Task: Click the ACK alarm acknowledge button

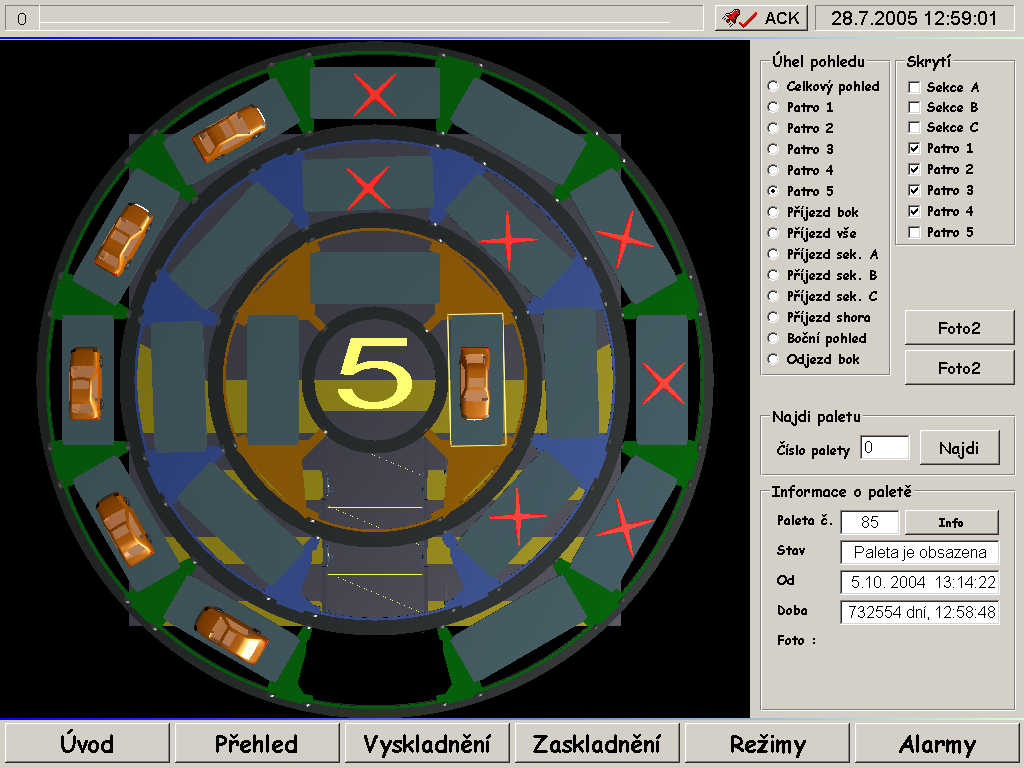Action: 760,18
